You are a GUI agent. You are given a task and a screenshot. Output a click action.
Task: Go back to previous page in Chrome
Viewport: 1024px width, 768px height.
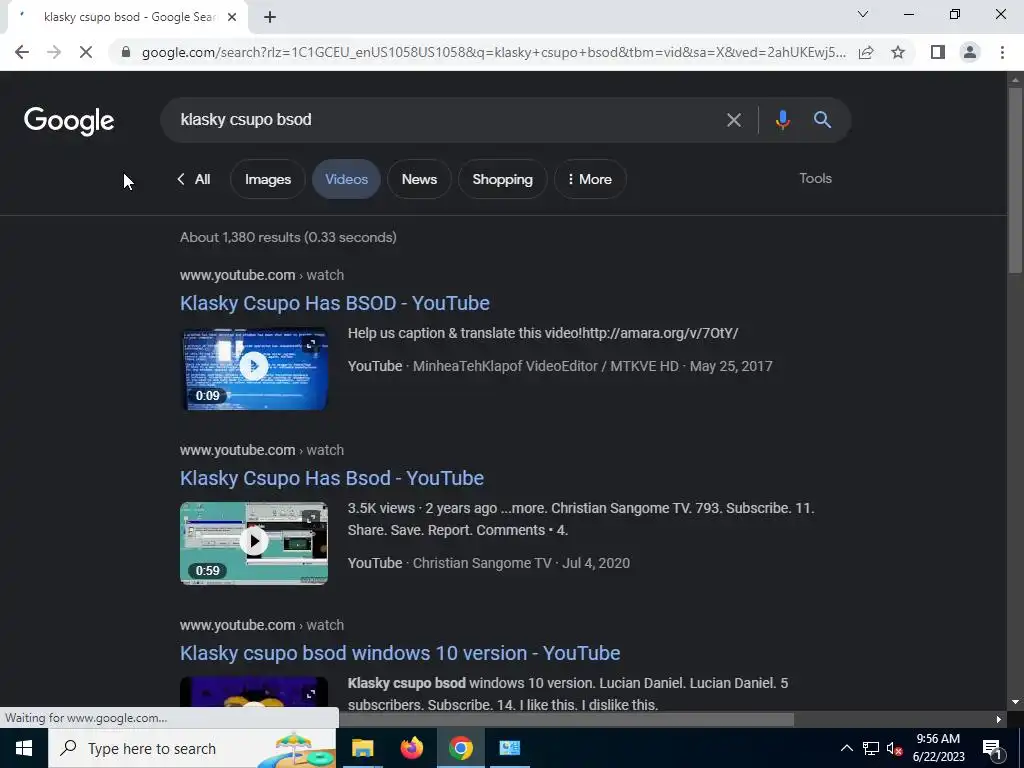[x=22, y=52]
